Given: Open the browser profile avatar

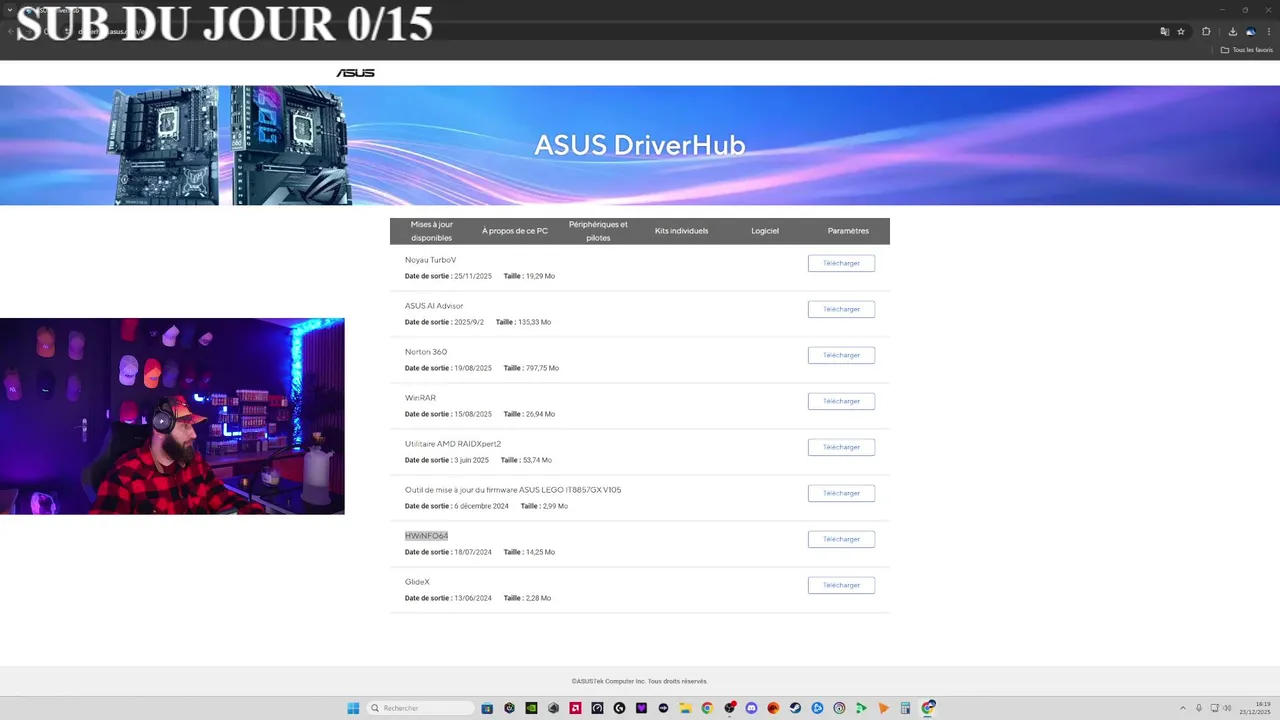Looking at the screenshot, I should pyautogui.click(x=1251, y=32).
